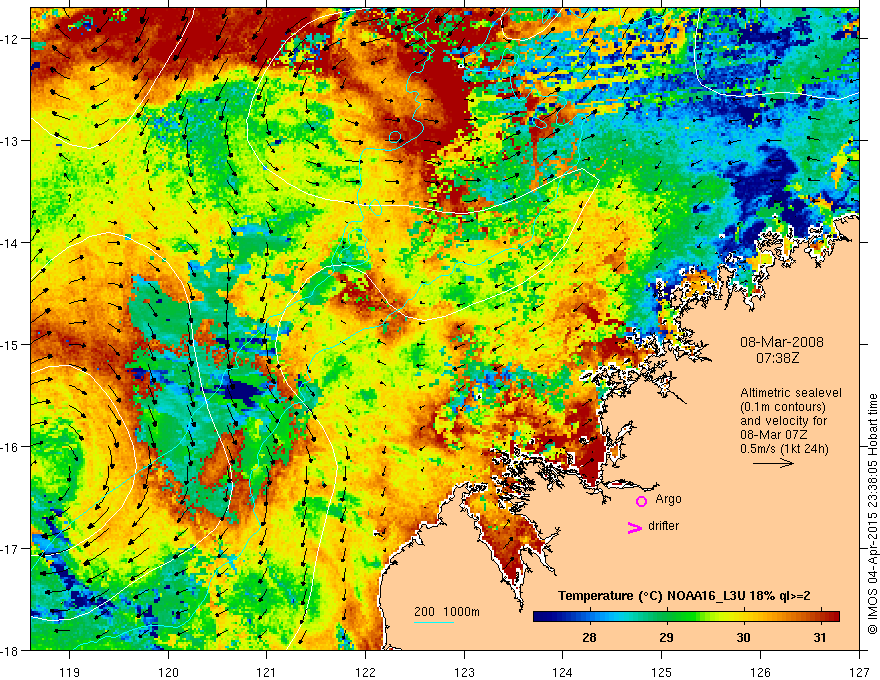Viewport: 880px width, 680px height.
Task: Click the "0.5m/s (1kt 24h)" text
Action: [784, 448]
